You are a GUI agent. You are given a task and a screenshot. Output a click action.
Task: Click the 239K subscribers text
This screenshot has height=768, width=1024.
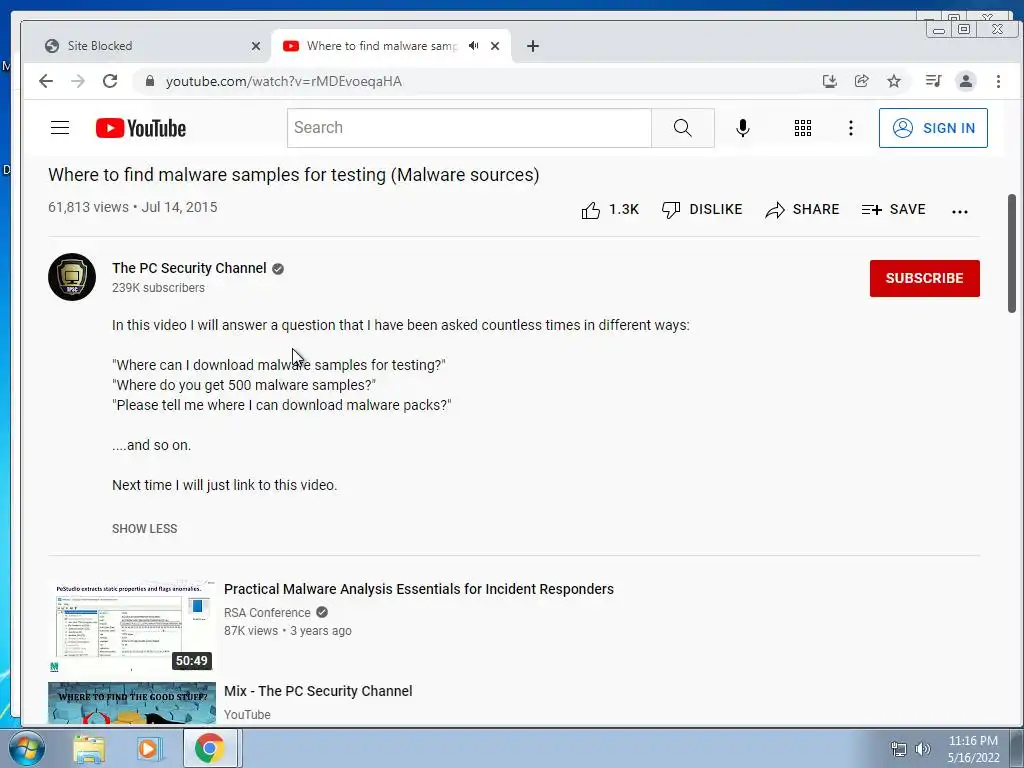coord(158,288)
